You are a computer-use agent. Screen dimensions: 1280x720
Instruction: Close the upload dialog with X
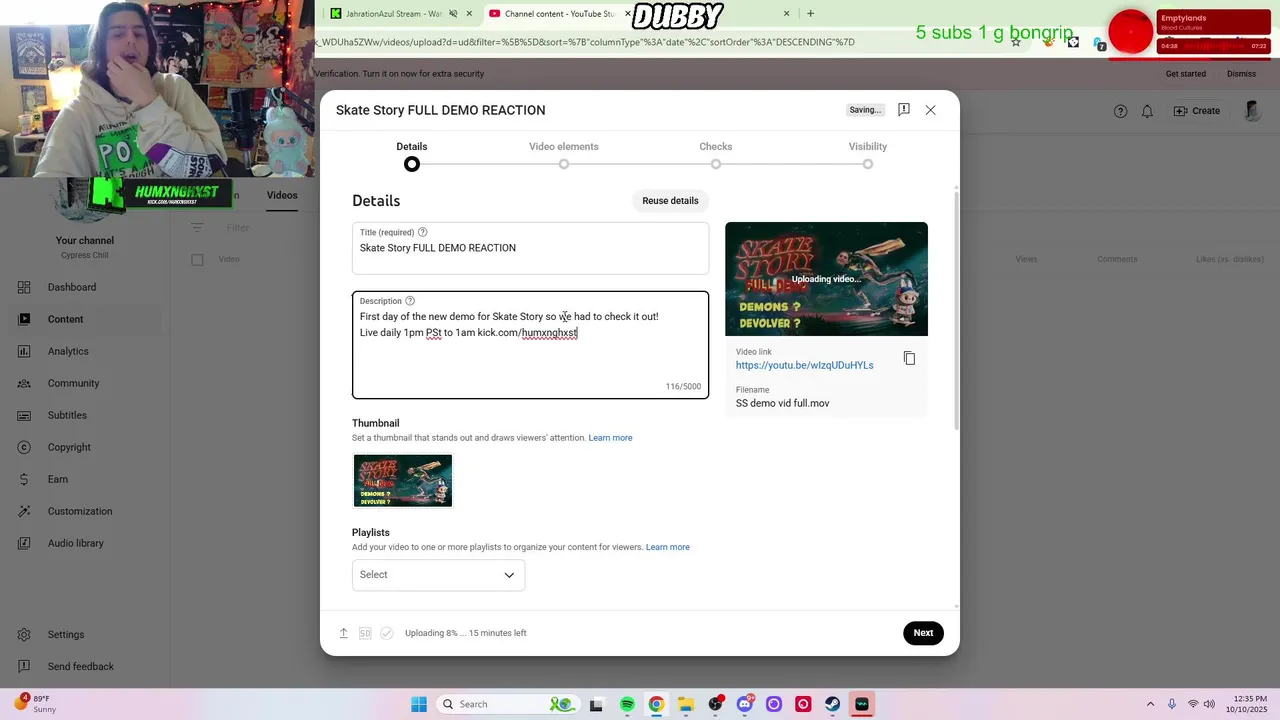point(930,110)
